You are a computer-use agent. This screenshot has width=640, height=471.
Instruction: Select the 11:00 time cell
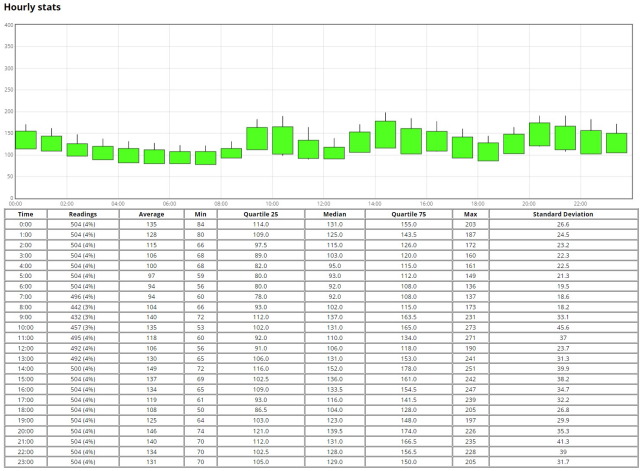coord(25,338)
